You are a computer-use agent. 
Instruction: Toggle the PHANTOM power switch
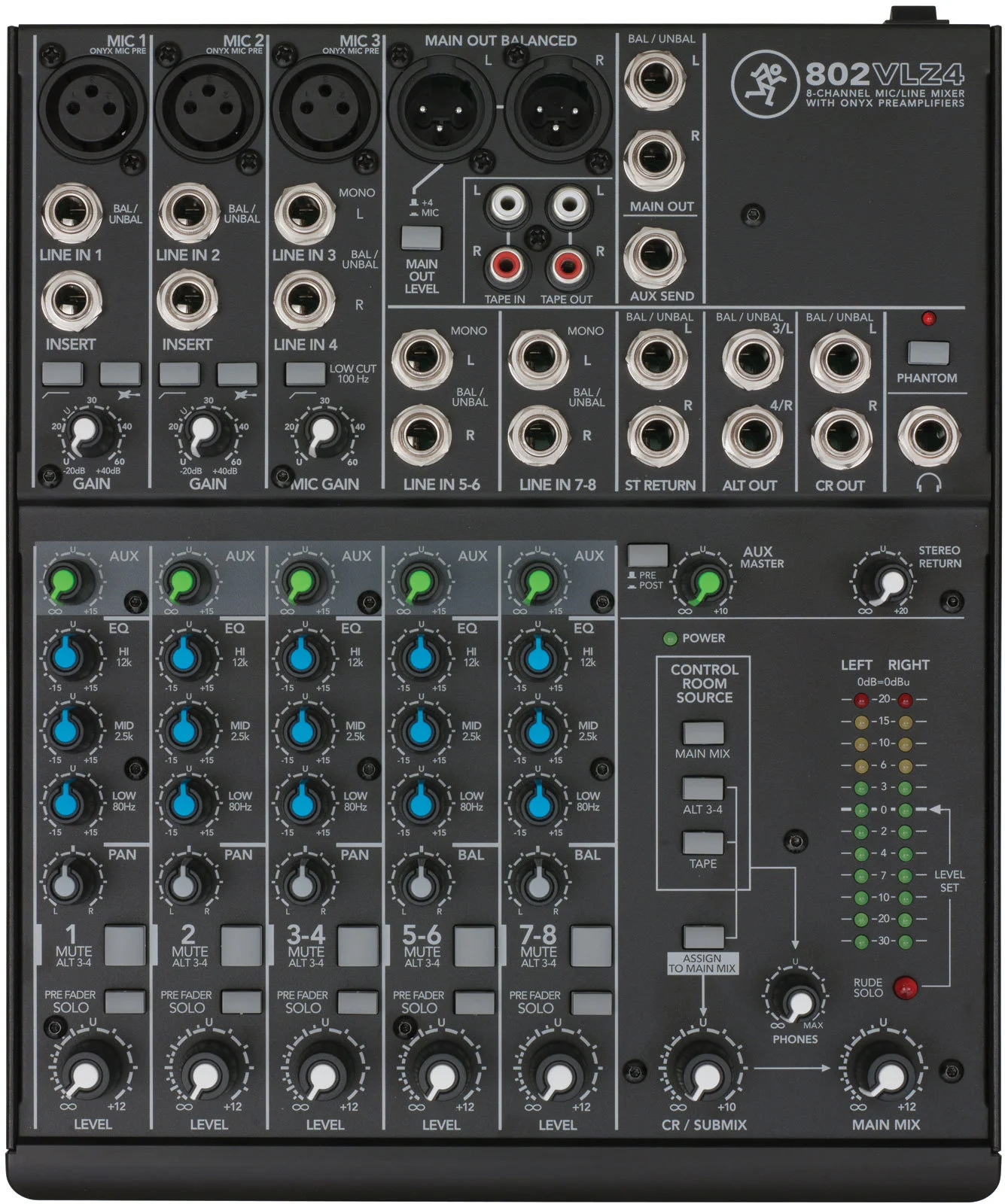coord(927,352)
